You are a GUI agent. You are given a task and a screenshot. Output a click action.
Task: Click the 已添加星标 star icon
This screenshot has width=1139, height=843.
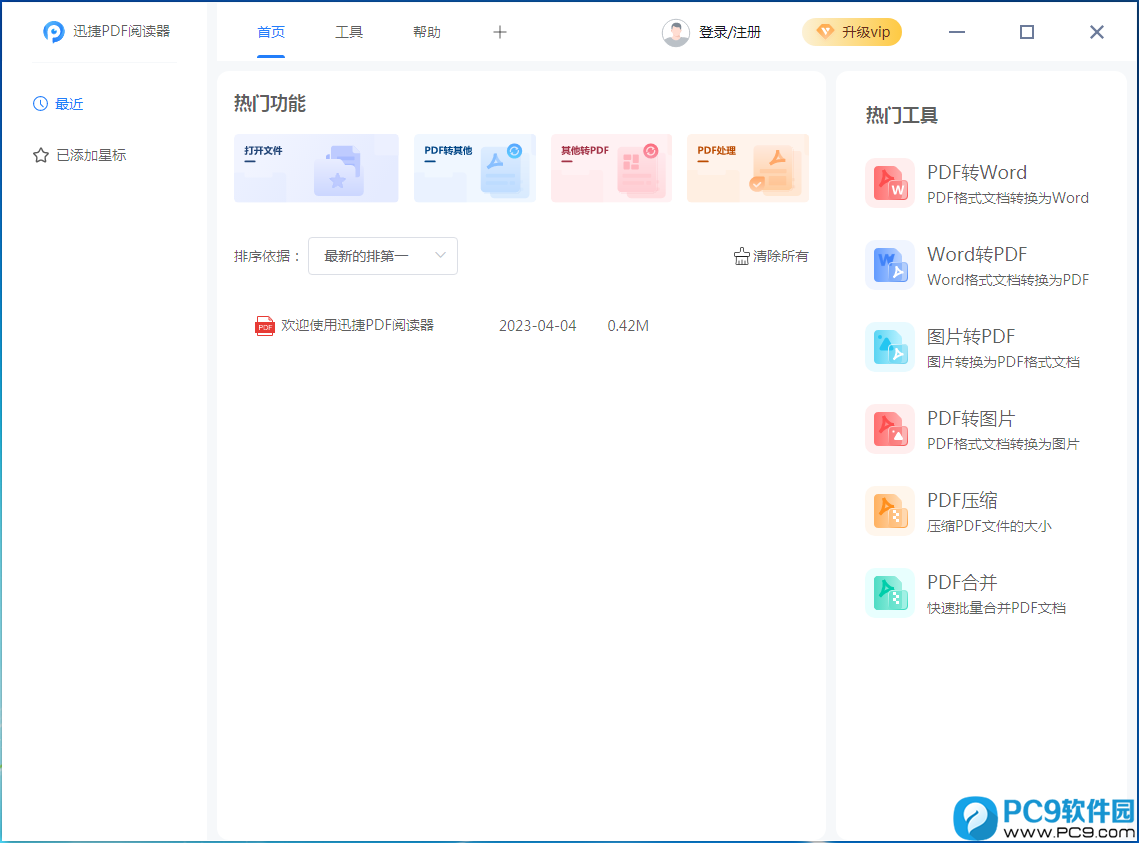point(41,155)
